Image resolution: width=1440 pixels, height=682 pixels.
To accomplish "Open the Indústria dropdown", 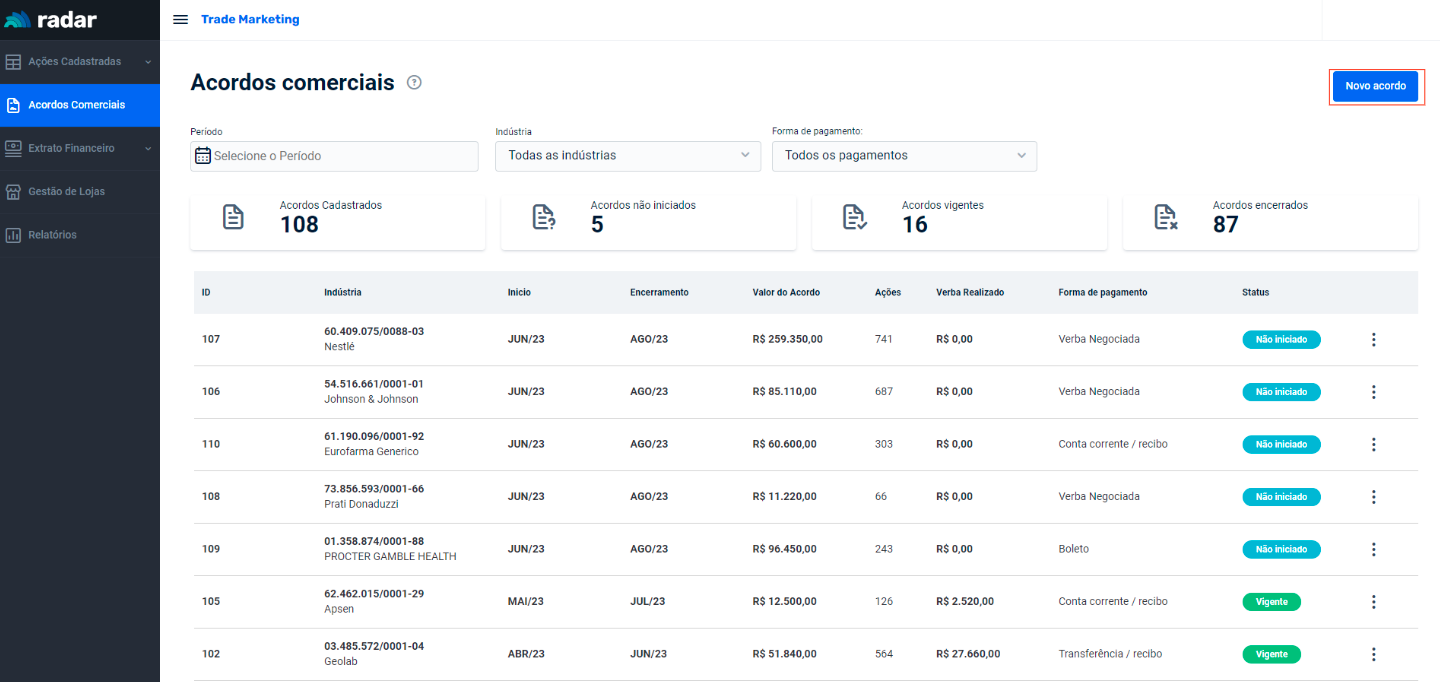I will [x=627, y=156].
